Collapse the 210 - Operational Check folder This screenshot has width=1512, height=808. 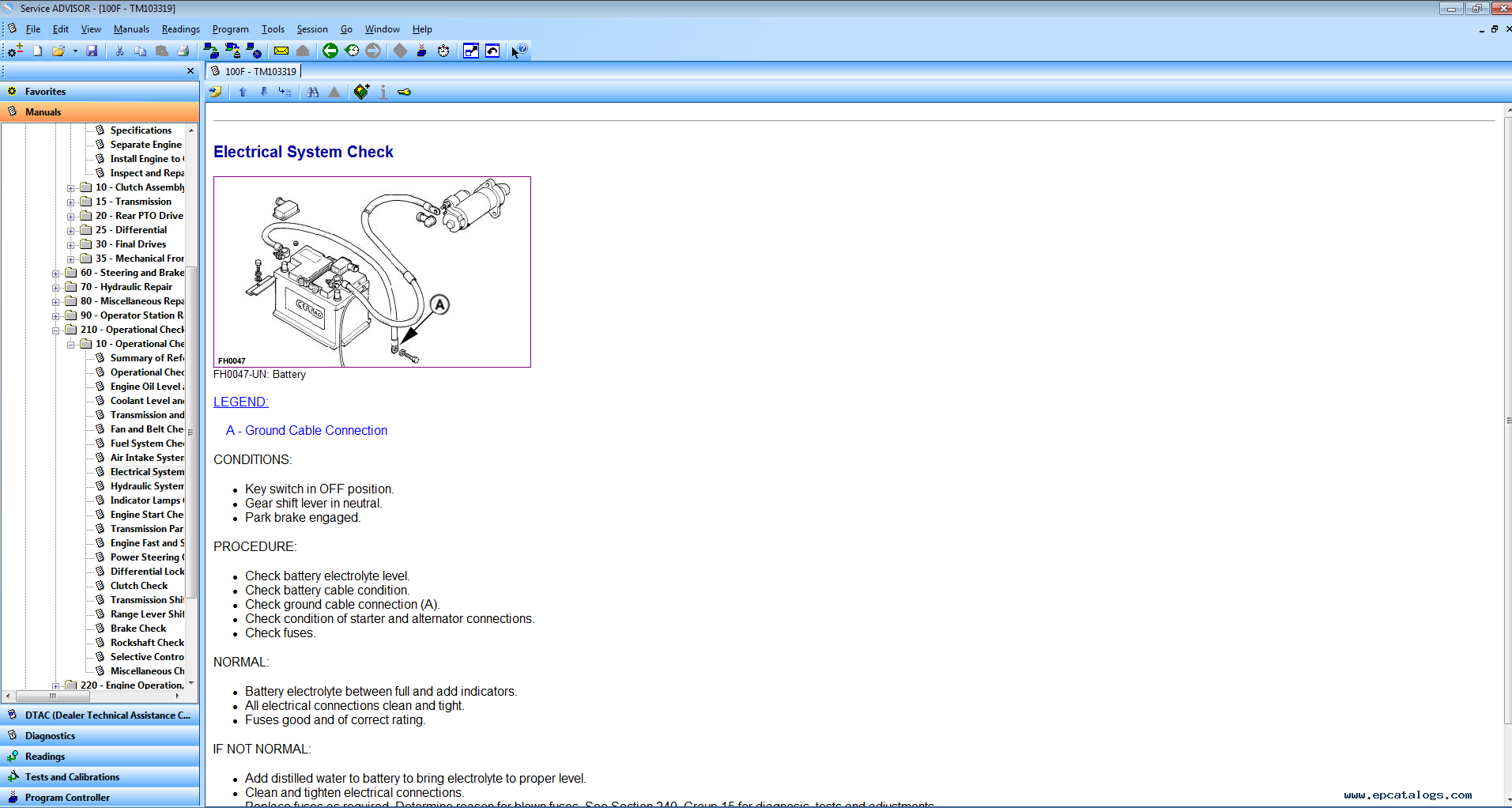[x=56, y=330]
